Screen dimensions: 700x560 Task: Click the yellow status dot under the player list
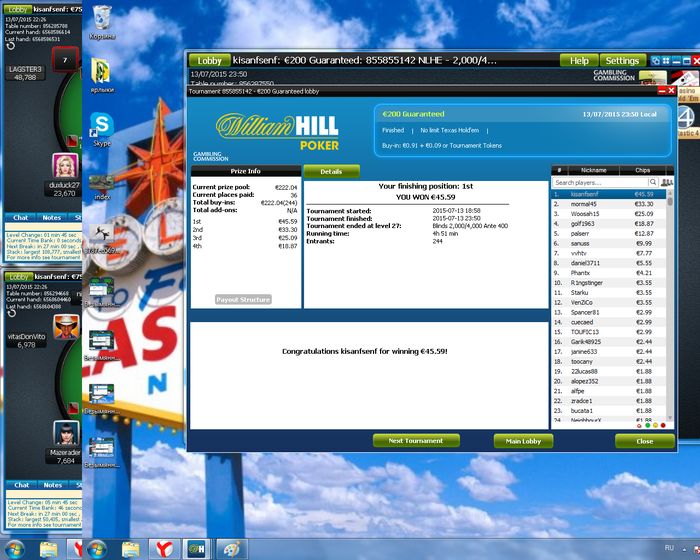tap(655, 425)
